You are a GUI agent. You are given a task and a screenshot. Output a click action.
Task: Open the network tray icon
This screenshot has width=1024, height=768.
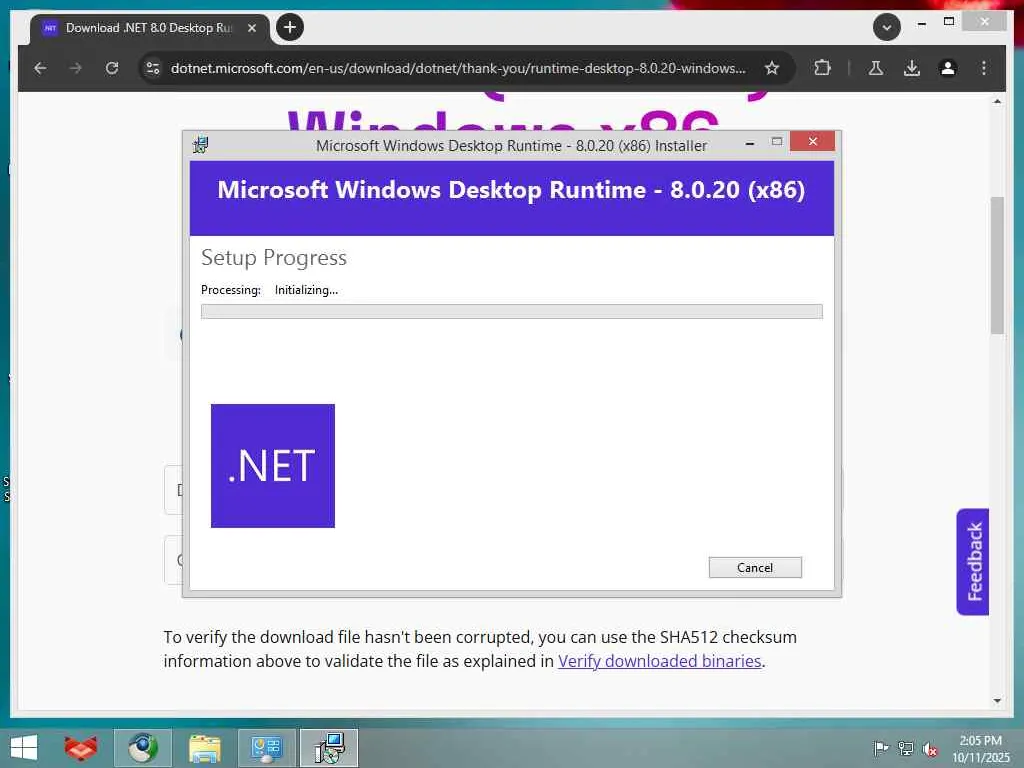tap(905, 748)
